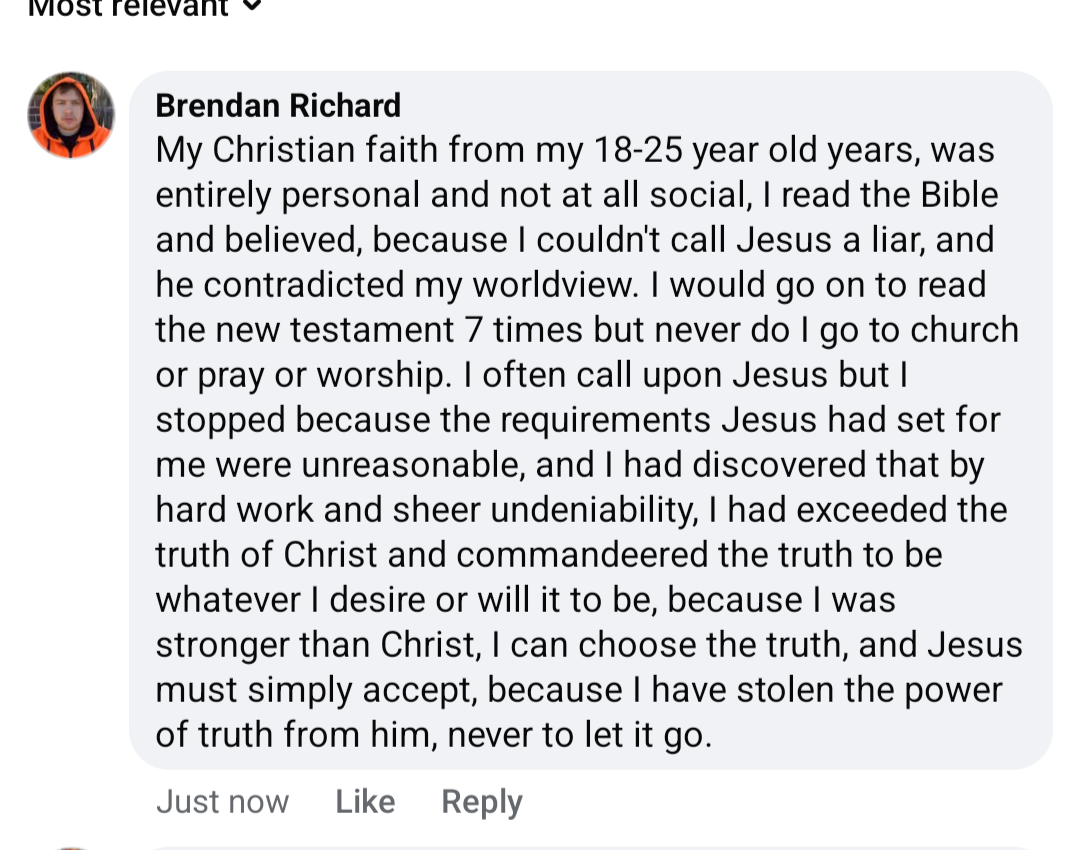The width and height of the screenshot is (1080, 850).
Task: Click the Just now timestamp
Action: [222, 802]
